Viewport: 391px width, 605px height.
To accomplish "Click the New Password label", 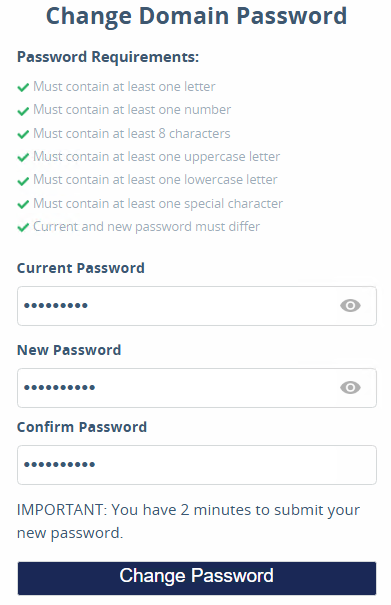I will 69,350.
